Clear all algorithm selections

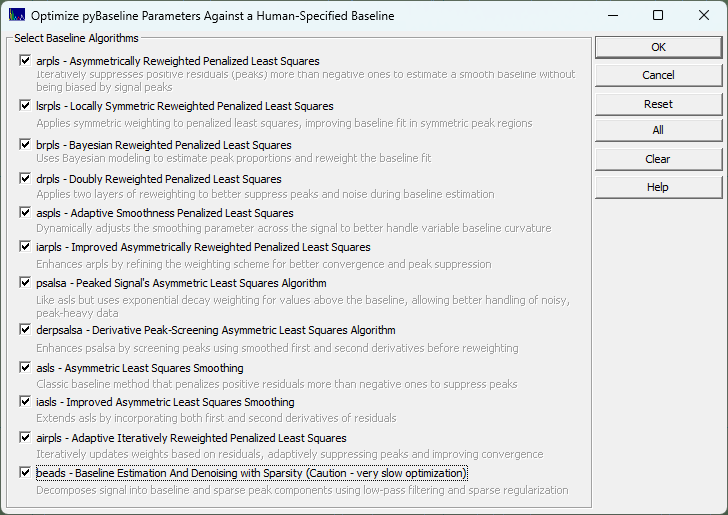pos(658,159)
